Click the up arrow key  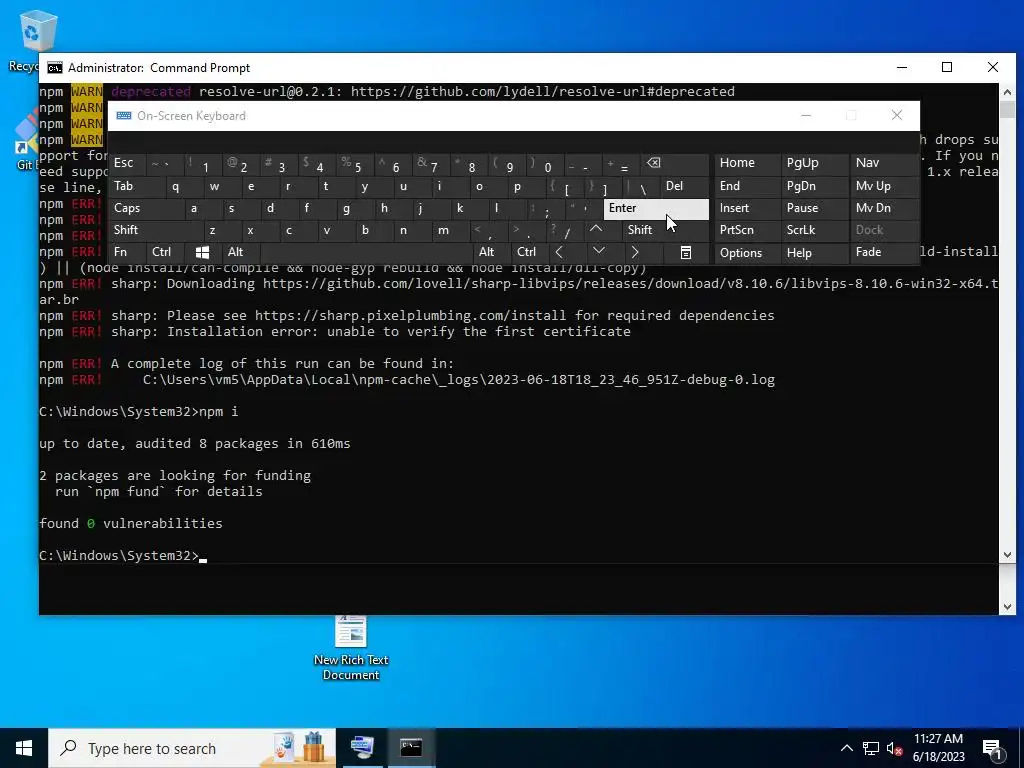596,230
